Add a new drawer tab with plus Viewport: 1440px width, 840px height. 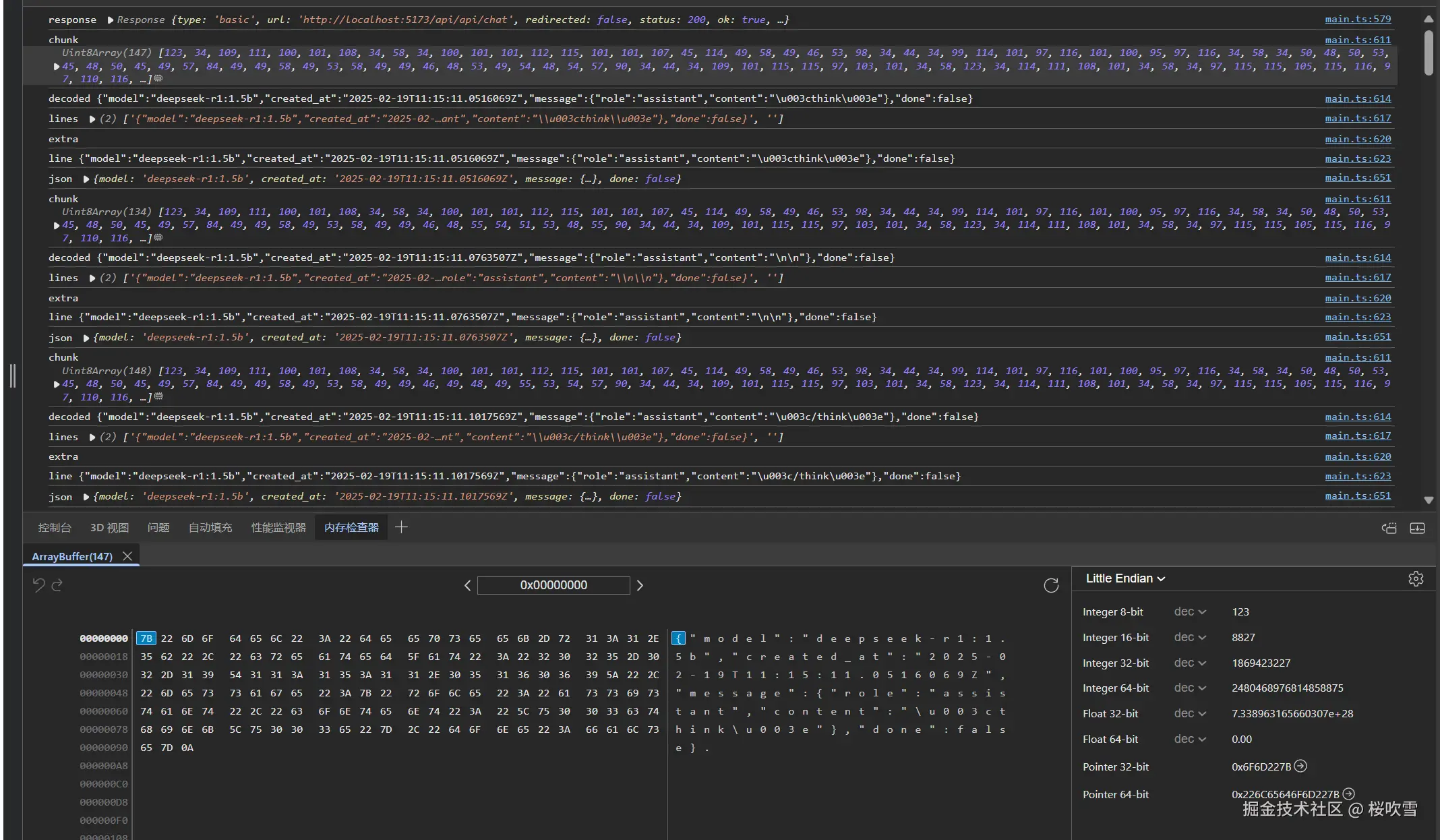point(401,527)
